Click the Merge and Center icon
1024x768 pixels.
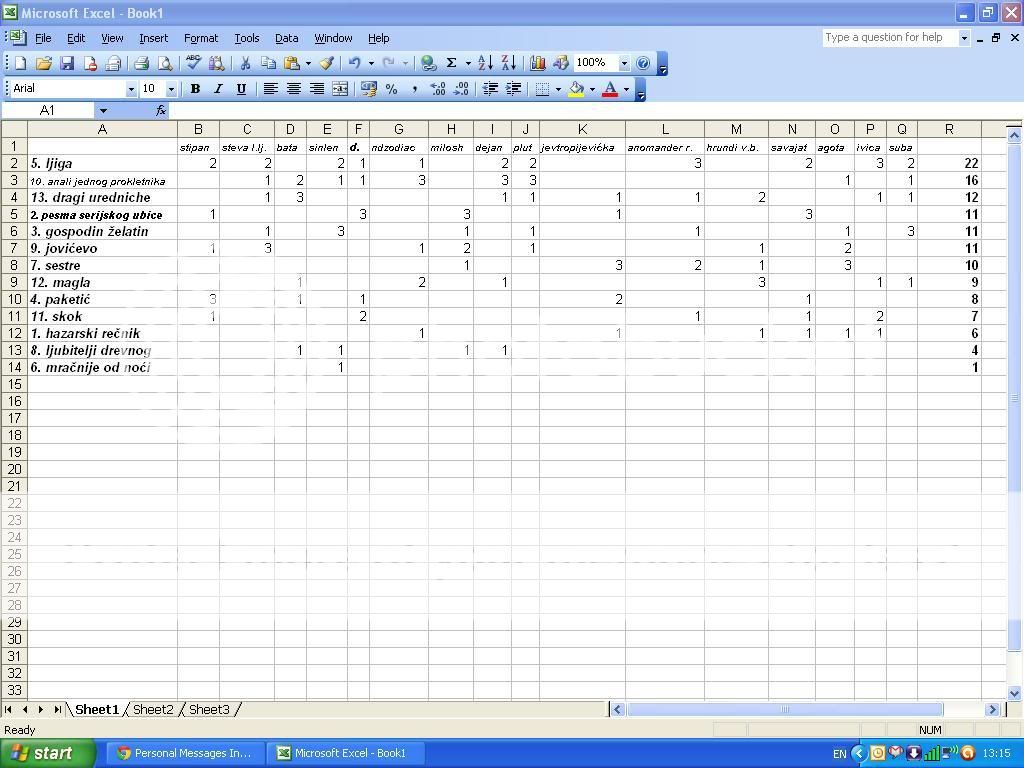(x=340, y=89)
